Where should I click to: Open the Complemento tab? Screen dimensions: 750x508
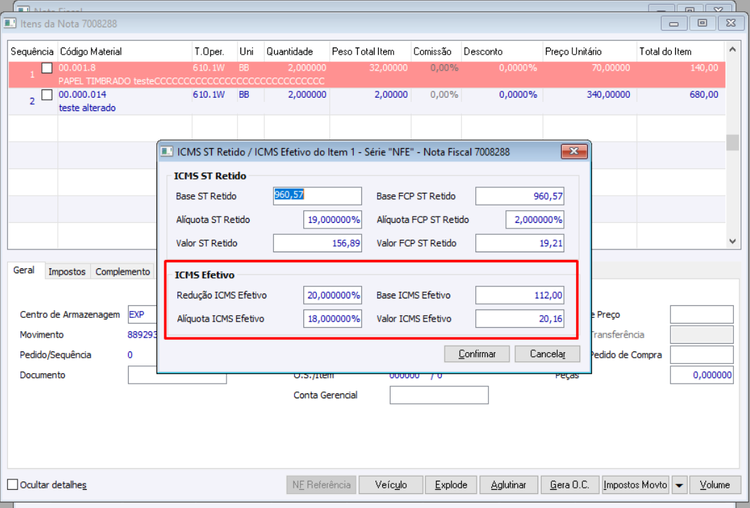122,272
